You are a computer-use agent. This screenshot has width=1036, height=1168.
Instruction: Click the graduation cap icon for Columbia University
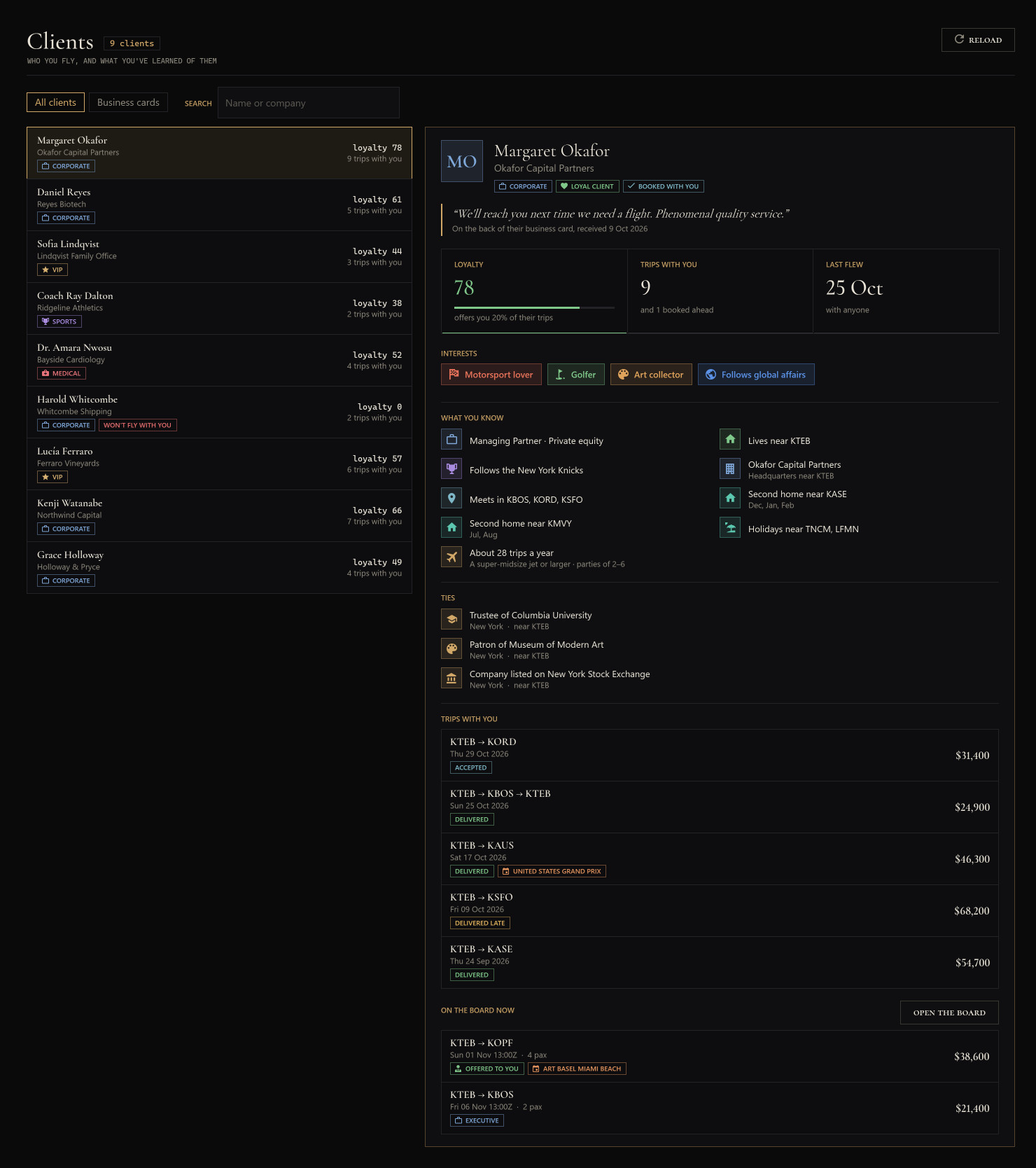pos(451,620)
